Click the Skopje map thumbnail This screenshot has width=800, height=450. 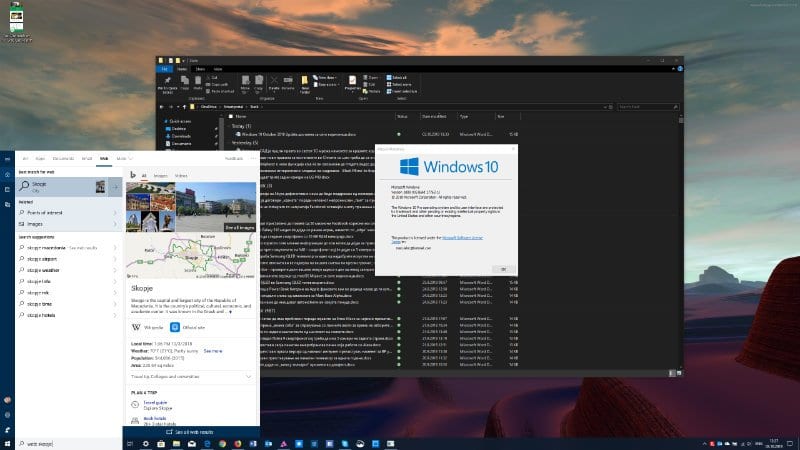(x=191, y=255)
